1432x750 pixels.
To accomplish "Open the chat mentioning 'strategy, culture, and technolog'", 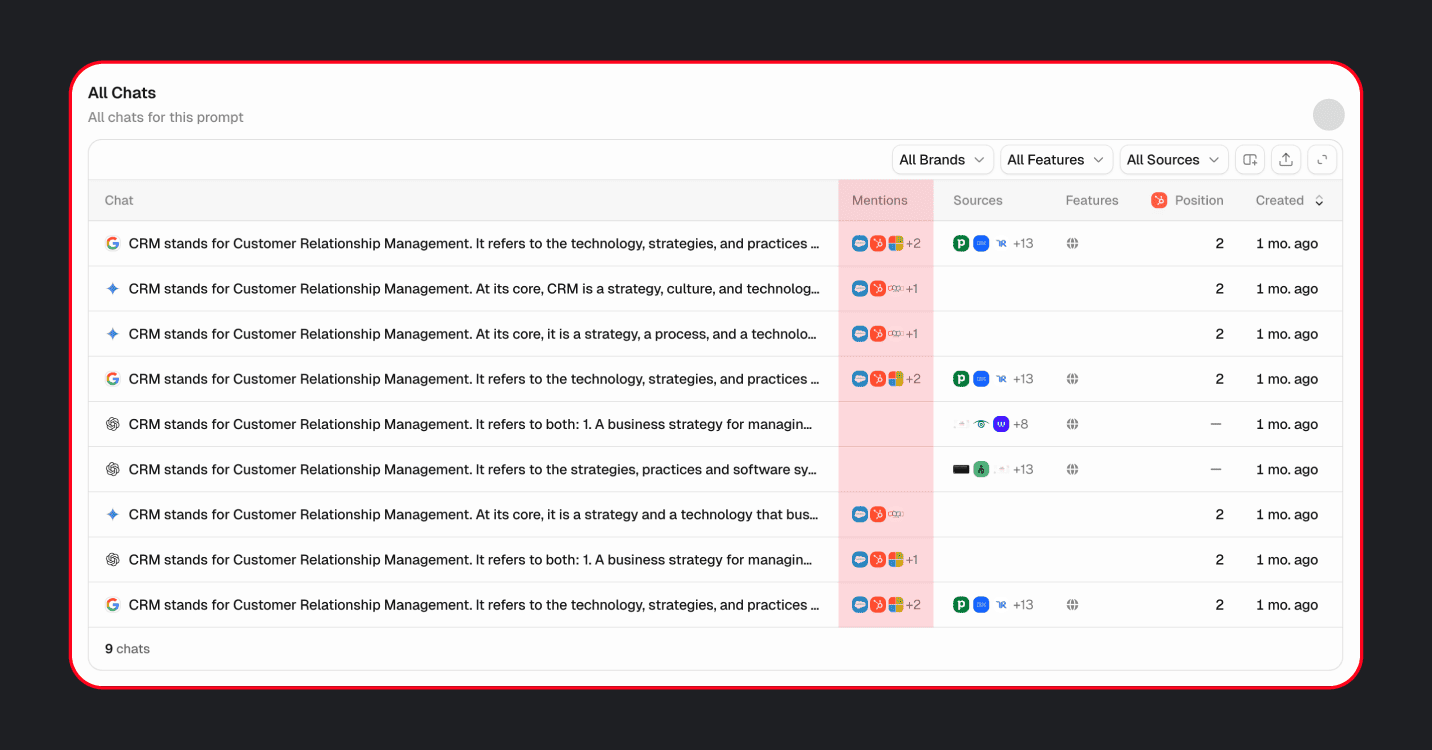I will click(x=474, y=289).
